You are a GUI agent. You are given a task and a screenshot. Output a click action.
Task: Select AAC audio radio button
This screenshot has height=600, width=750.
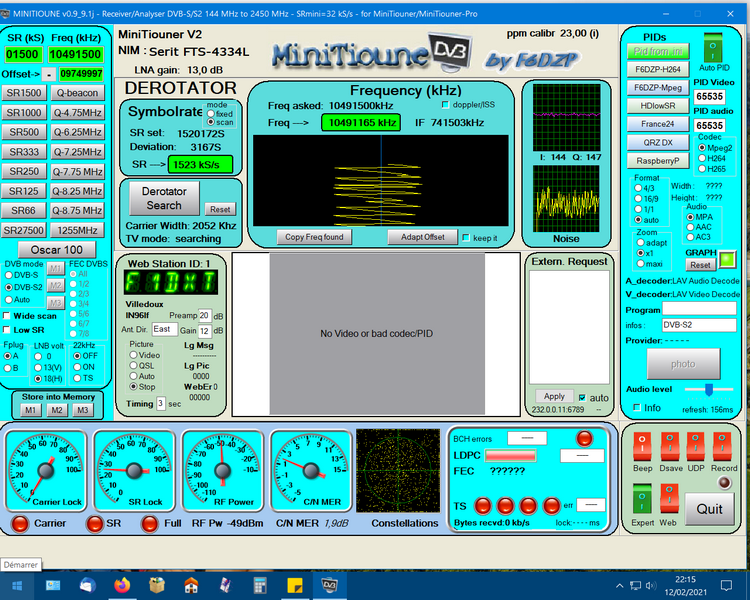(690, 227)
